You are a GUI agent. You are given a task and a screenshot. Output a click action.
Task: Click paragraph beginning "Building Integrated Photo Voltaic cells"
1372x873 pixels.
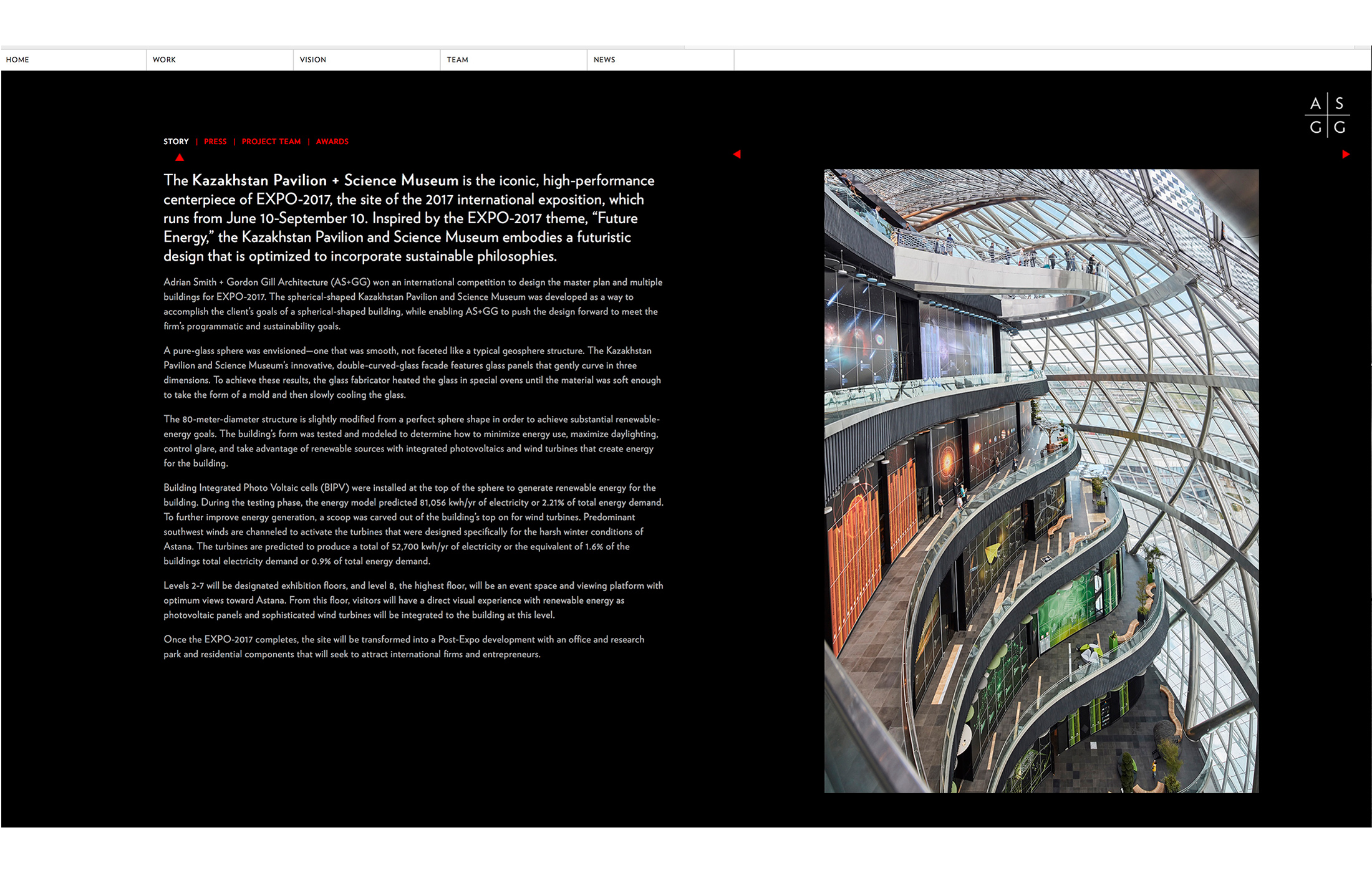click(413, 524)
